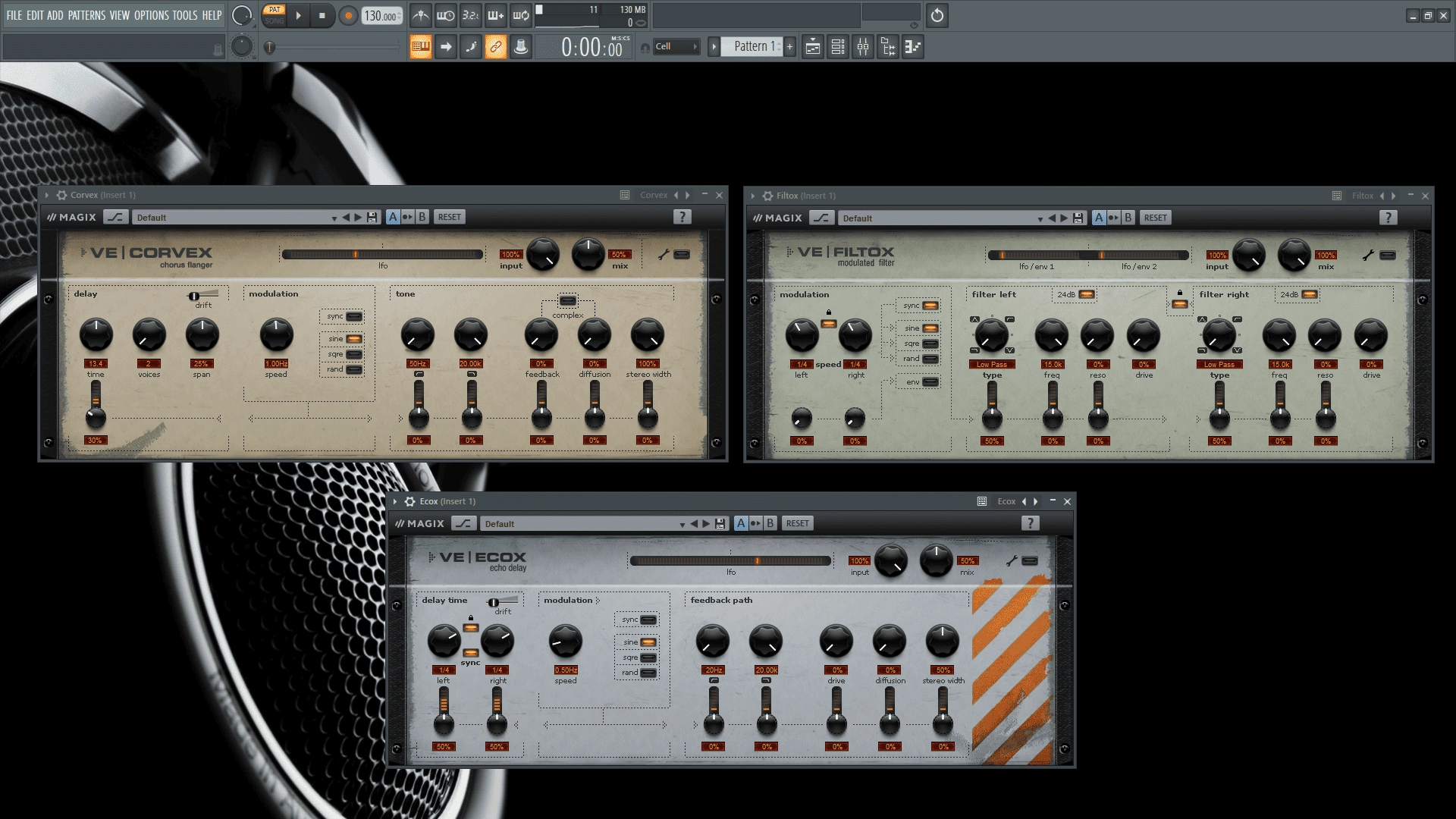The height and width of the screenshot is (819, 1456).
Task: Open the EDIT menu
Action: click(x=35, y=15)
